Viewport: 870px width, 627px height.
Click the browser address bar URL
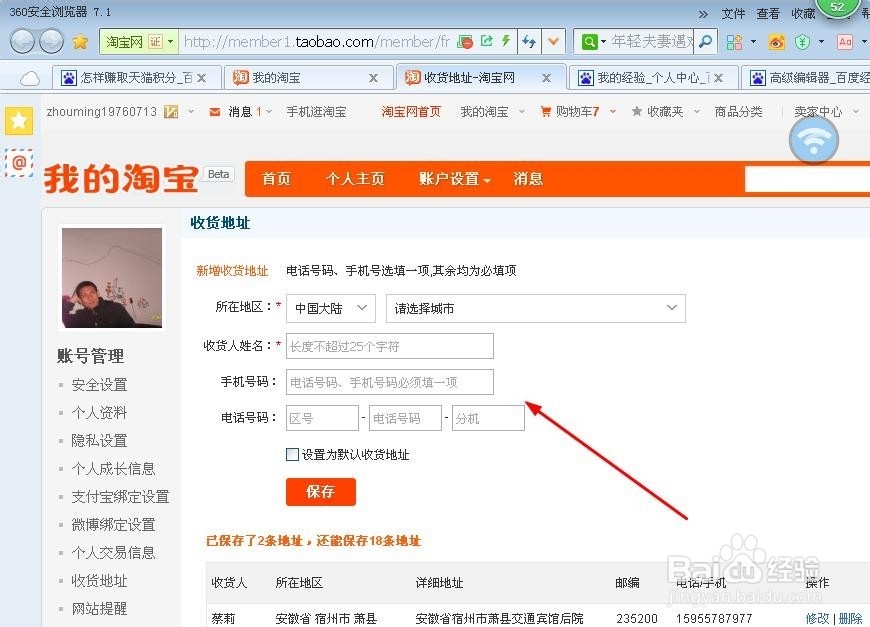(x=316, y=42)
